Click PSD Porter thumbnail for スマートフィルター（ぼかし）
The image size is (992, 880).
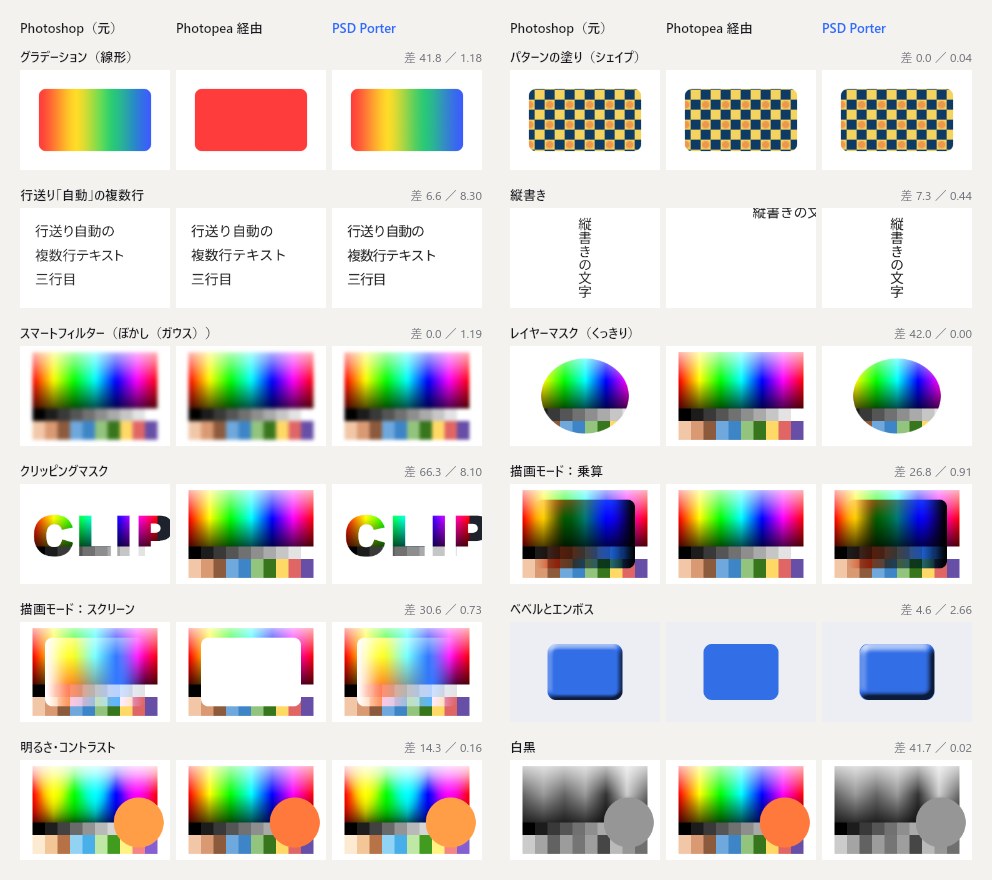(407, 396)
